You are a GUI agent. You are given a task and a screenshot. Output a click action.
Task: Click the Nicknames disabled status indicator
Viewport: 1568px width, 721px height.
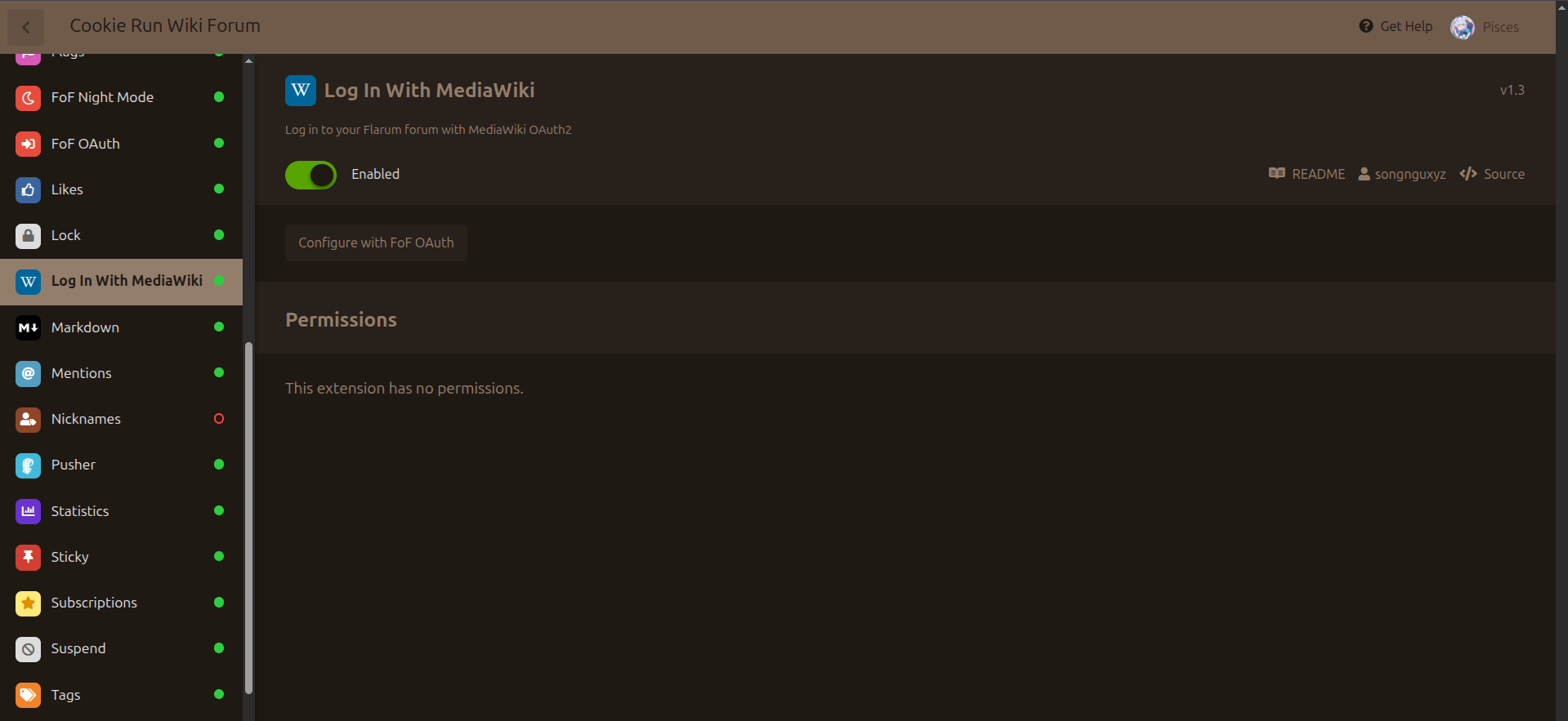click(x=219, y=419)
